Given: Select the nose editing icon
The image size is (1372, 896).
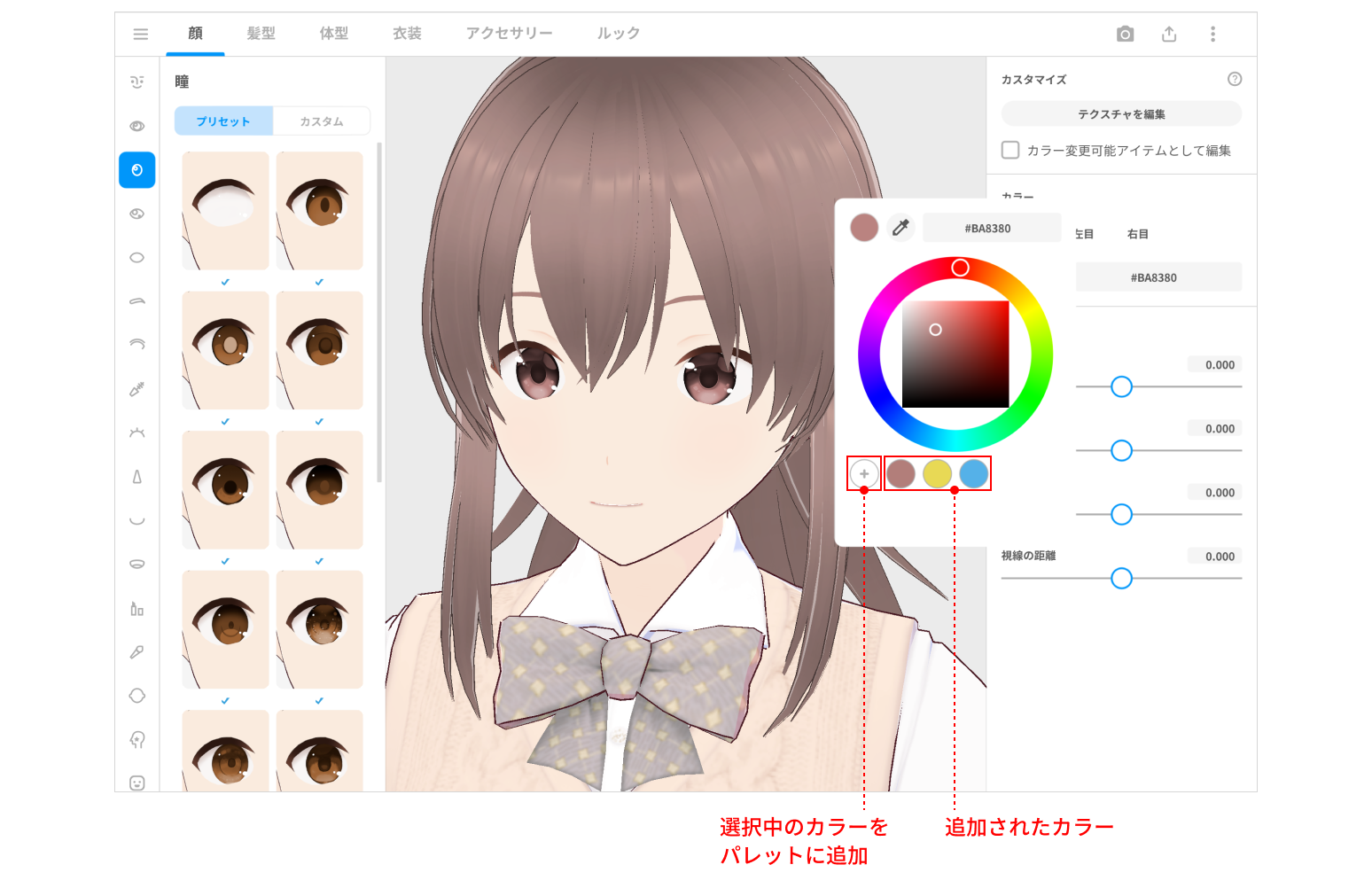Looking at the screenshot, I should click(136, 476).
